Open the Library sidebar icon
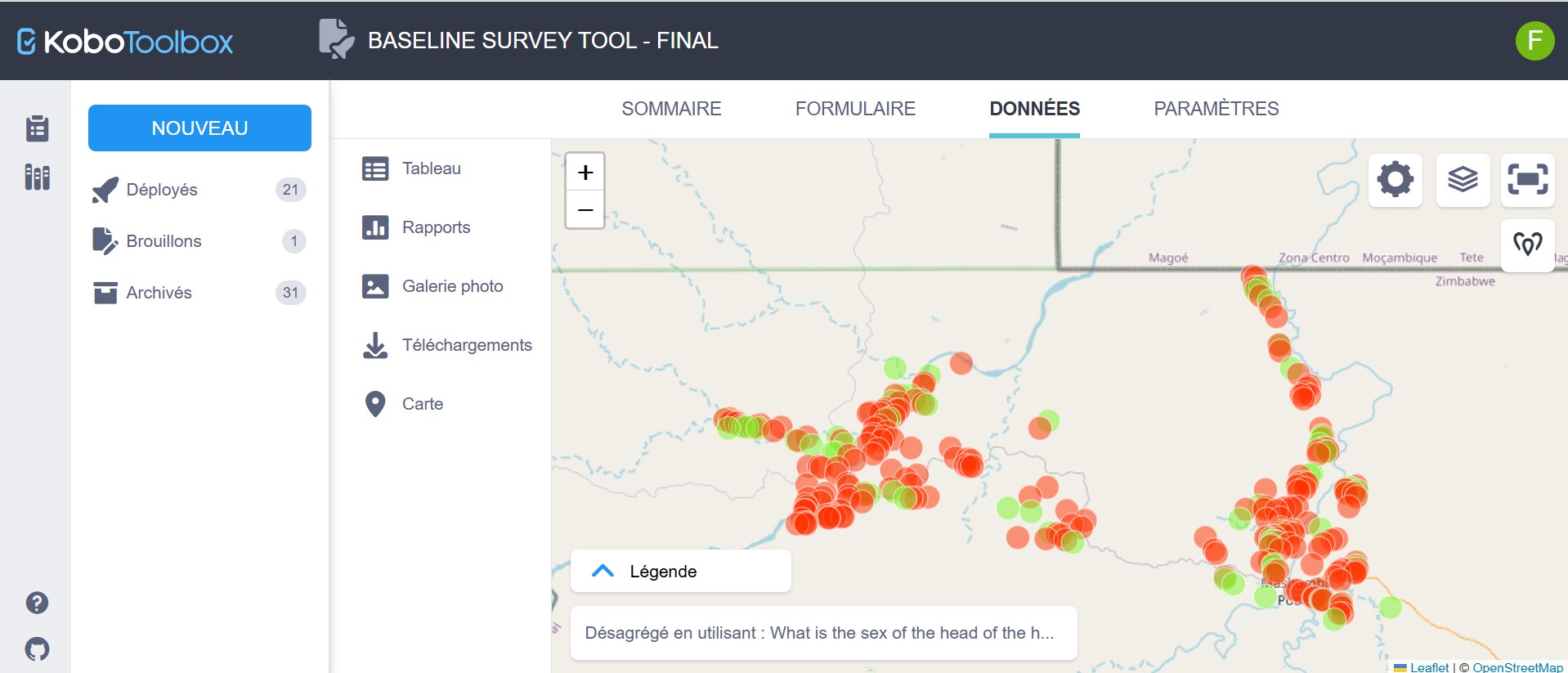This screenshot has height=673, width=1568. 37,177
